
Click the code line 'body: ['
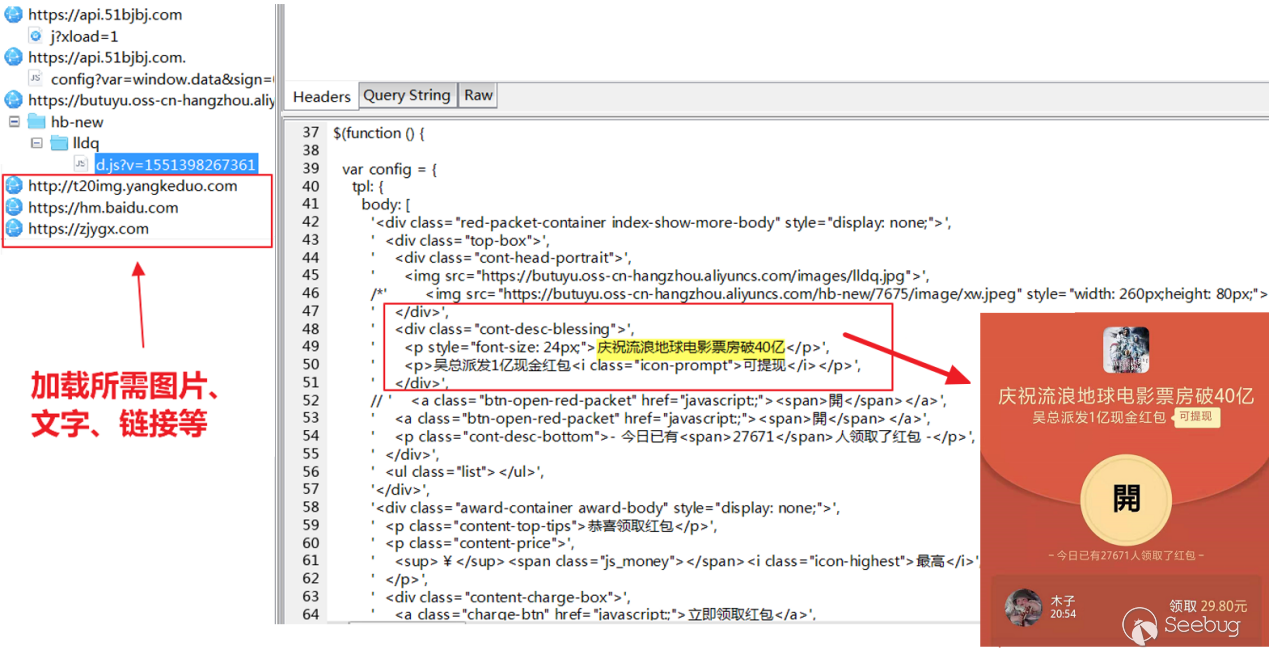click(x=388, y=205)
